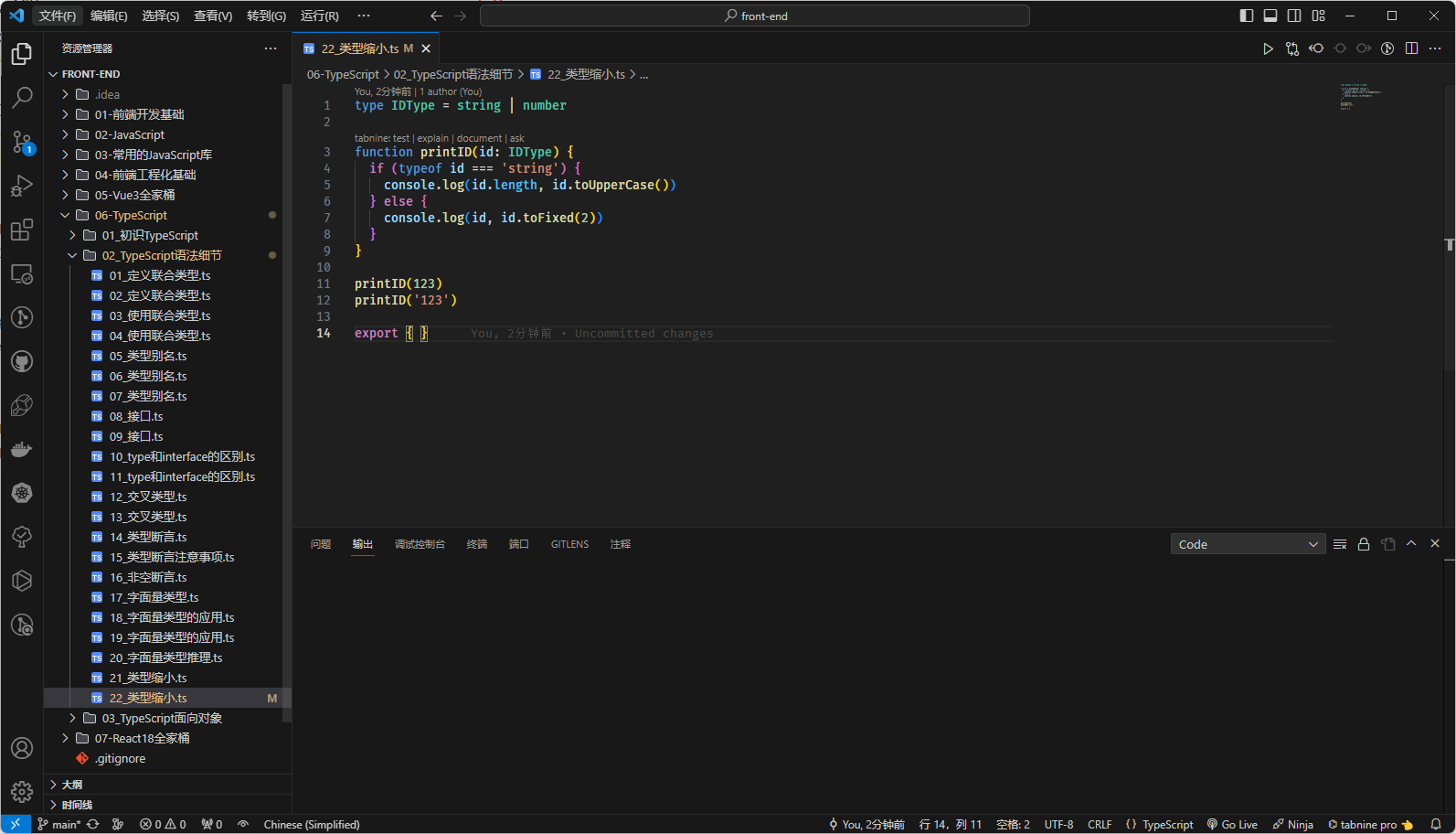
Task: Collapse the 06-TypeScript folder
Action: (x=131, y=215)
